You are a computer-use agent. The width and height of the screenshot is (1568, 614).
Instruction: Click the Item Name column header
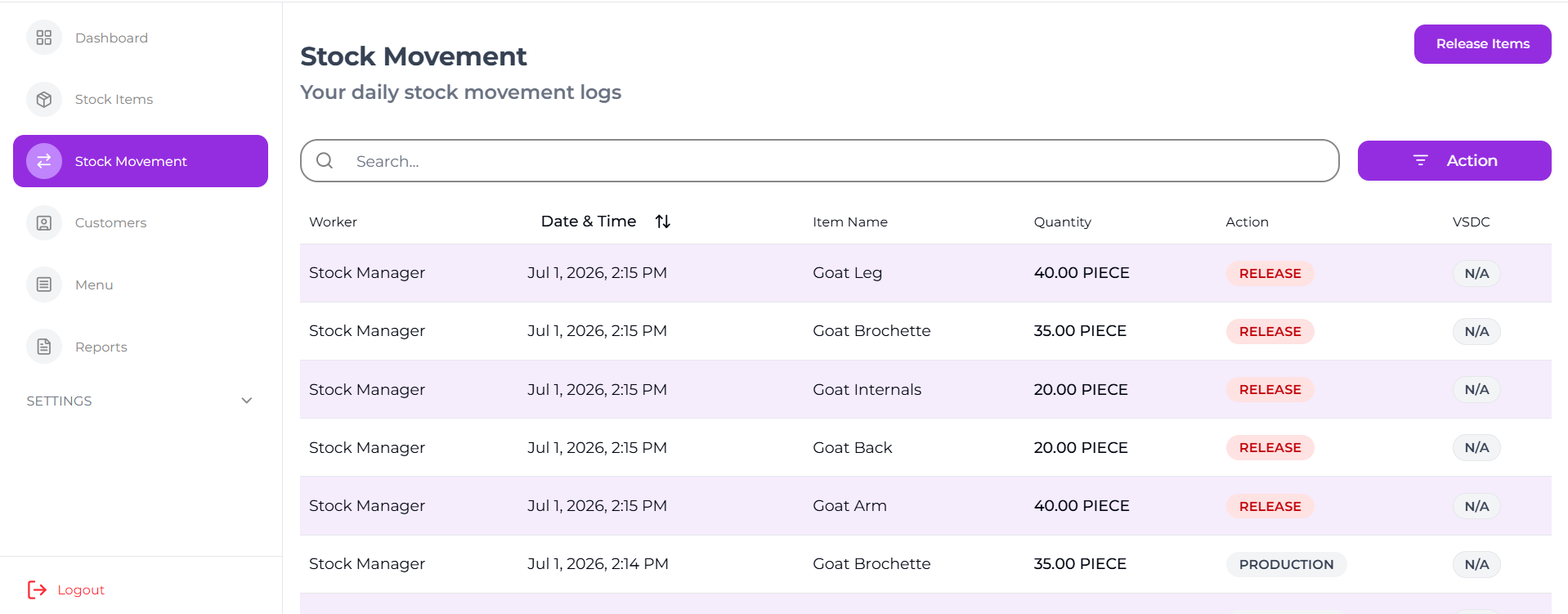[x=850, y=222]
